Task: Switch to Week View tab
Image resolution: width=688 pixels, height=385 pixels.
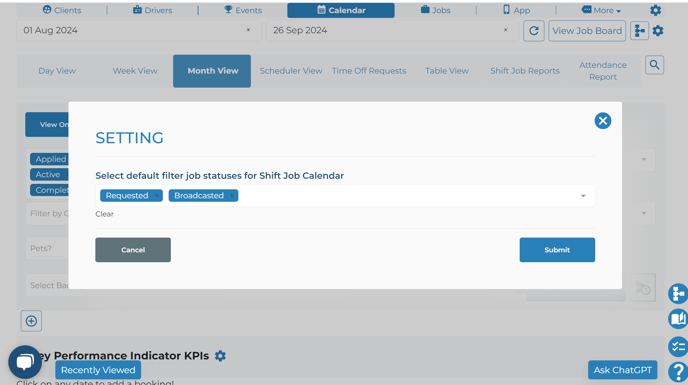Action: [135, 71]
